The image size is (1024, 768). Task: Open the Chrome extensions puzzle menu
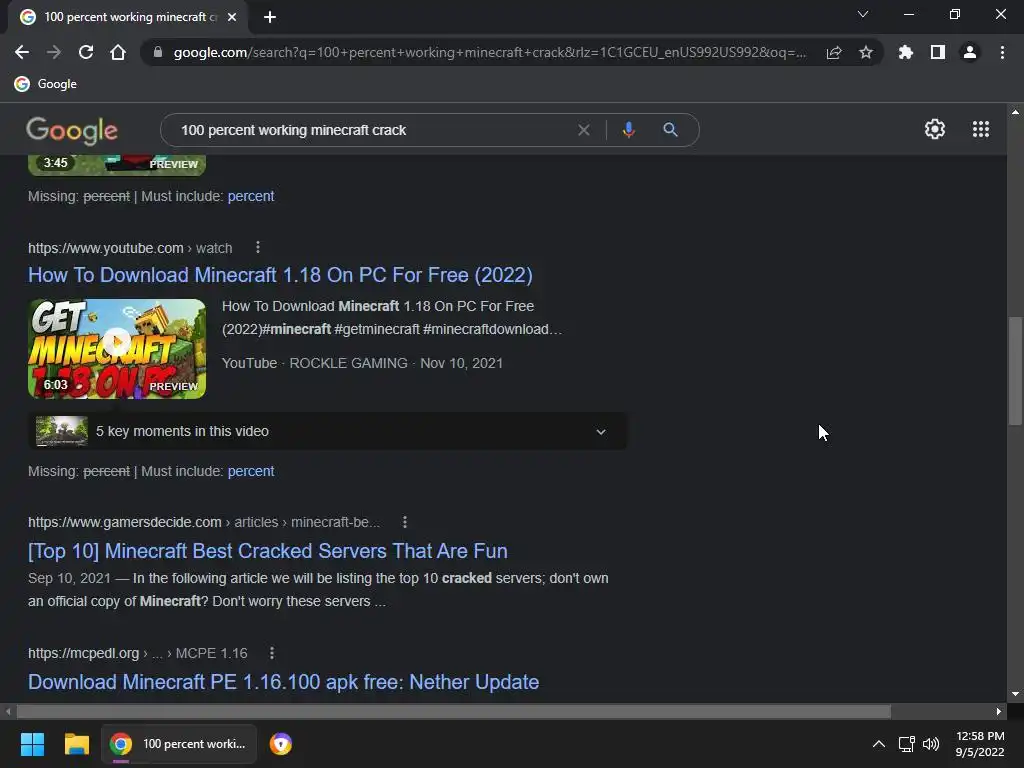905,52
